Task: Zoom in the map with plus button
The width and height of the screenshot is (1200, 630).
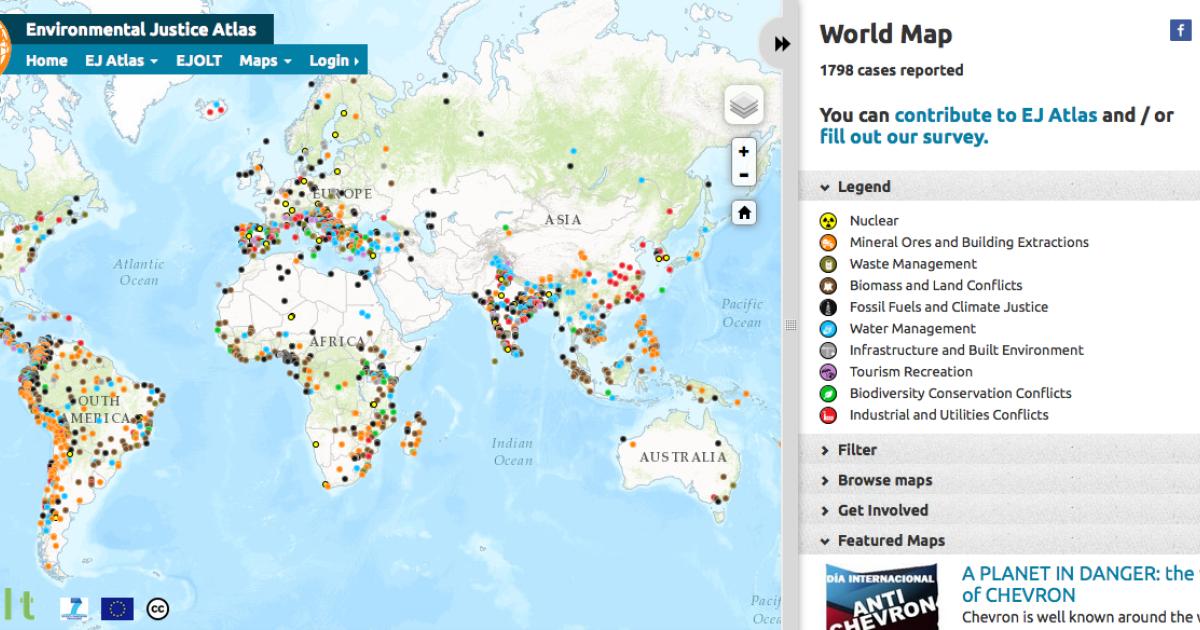Action: (x=743, y=151)
